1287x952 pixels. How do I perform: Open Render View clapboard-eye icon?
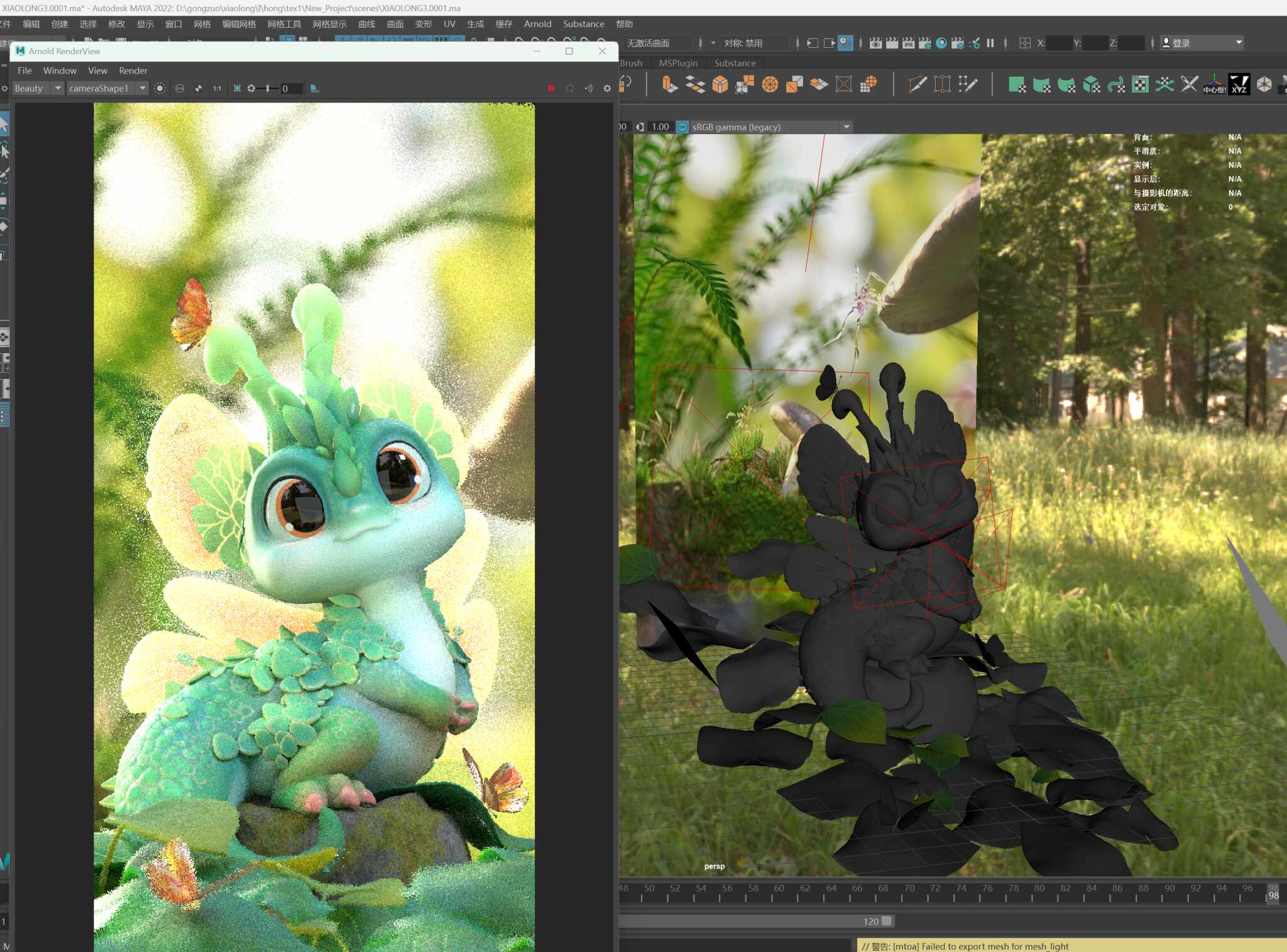pos(875,43)
